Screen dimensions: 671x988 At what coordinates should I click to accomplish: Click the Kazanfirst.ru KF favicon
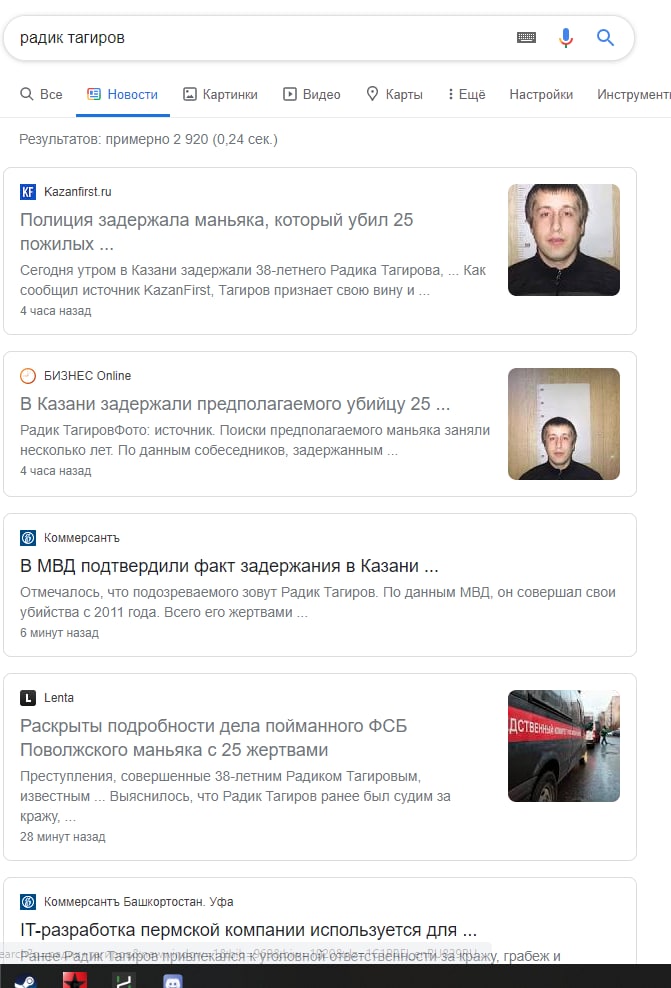tap(28, 192)
